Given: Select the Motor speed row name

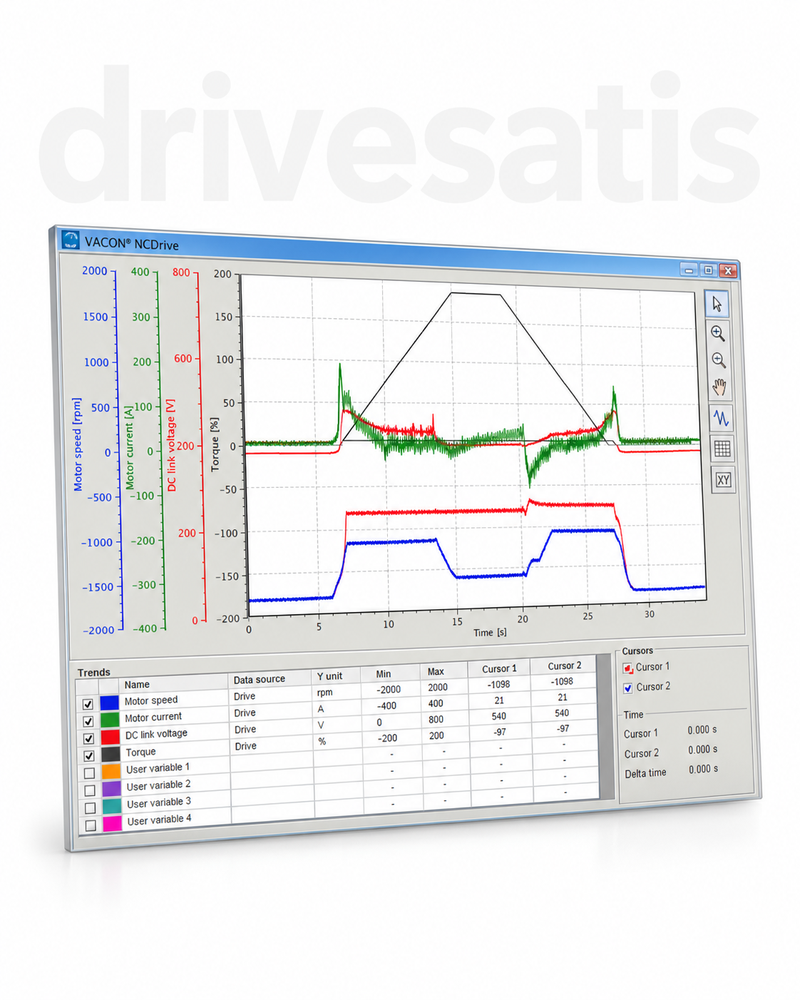Looking at the screenshot, I should tap(151, 700).
